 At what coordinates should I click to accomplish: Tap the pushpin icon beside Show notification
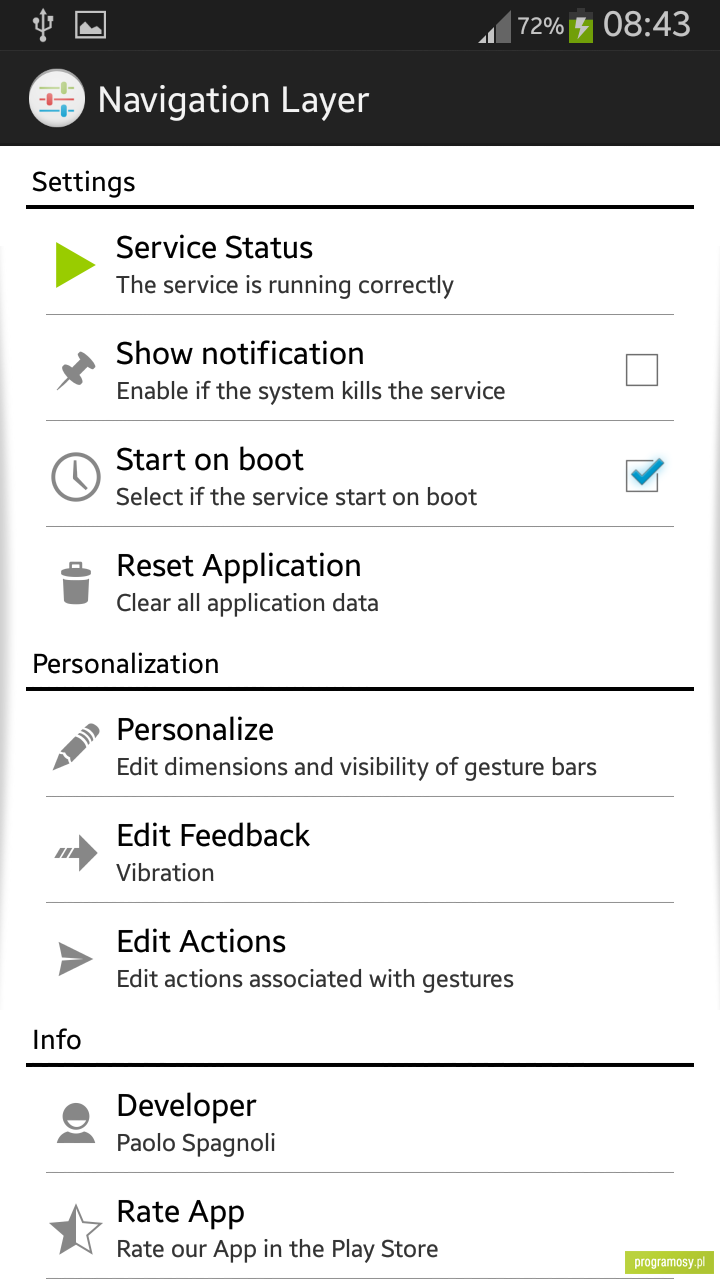point(76,371)
